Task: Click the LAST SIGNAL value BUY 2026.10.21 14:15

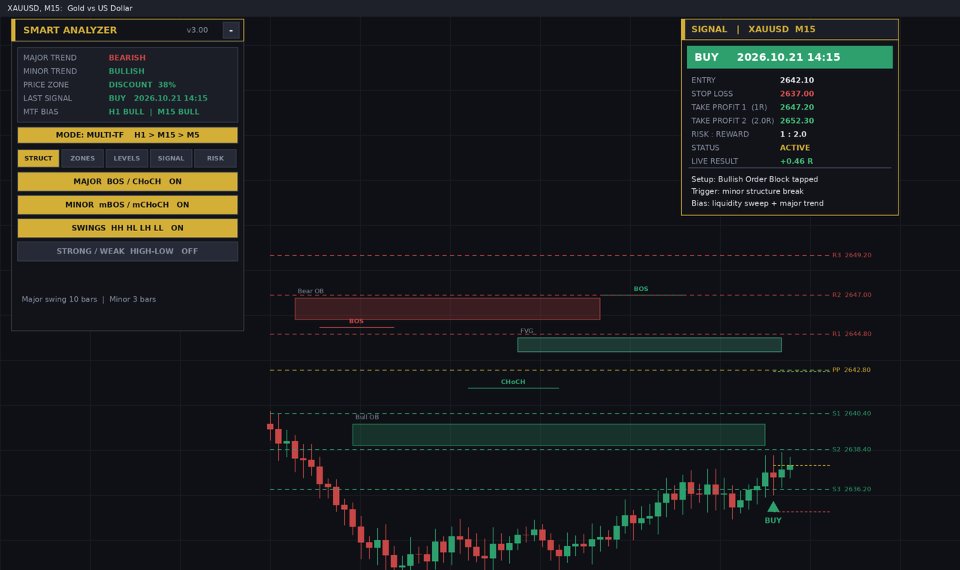Action: point(158,98)
